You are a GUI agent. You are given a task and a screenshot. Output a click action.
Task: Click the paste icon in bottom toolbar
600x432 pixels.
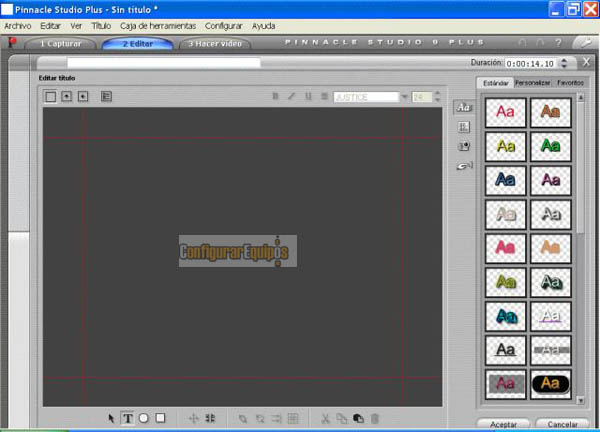tap(358, 419)
